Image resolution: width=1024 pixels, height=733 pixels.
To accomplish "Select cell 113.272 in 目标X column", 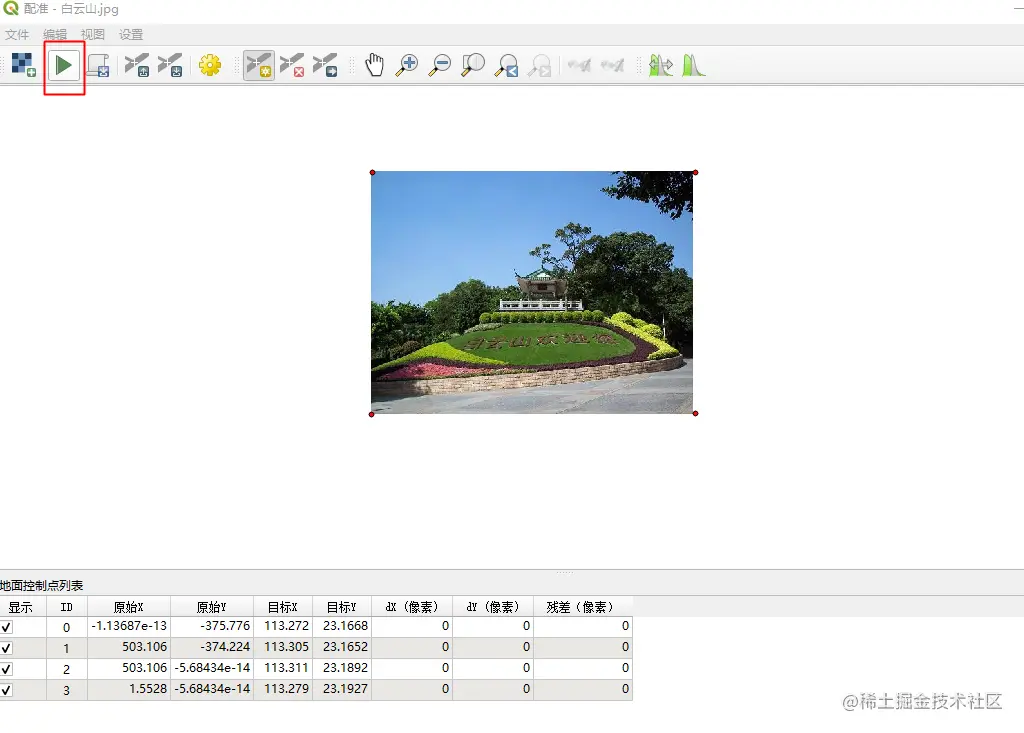I will click(283, 626).
